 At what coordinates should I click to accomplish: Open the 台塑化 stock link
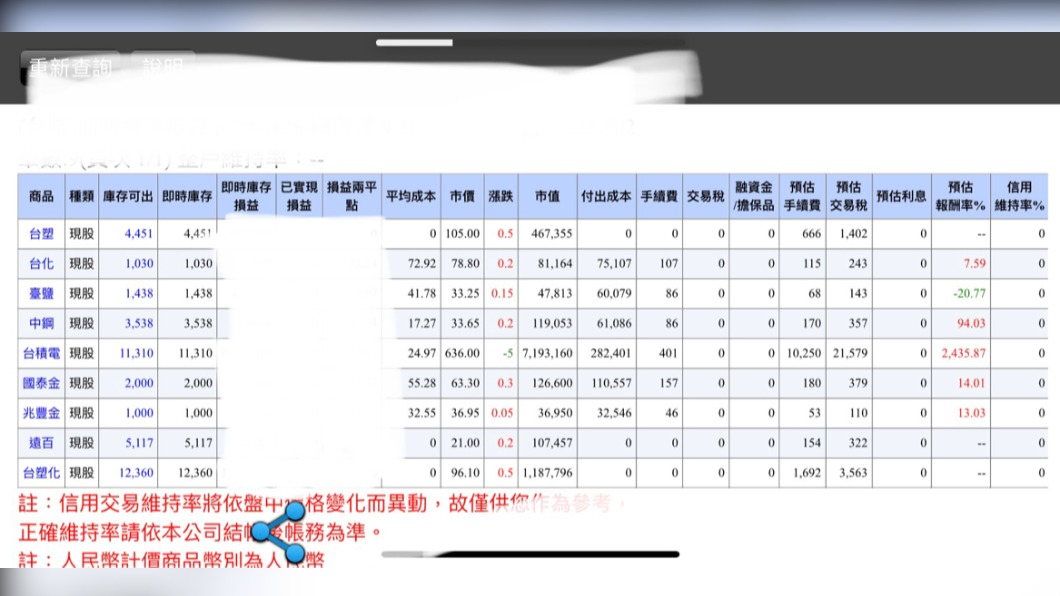41,472
